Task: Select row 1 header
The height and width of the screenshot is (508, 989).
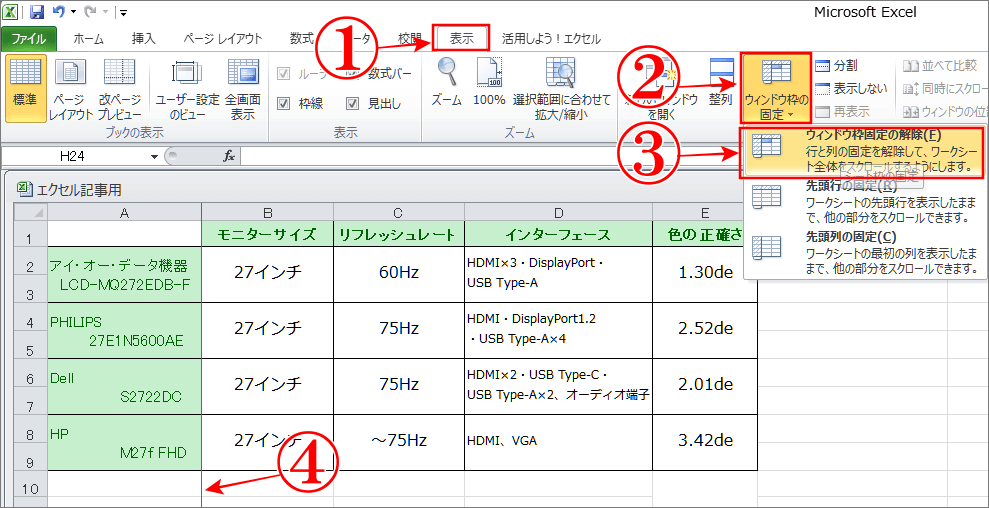Action: pyautogui.click(x=31, y=235)
